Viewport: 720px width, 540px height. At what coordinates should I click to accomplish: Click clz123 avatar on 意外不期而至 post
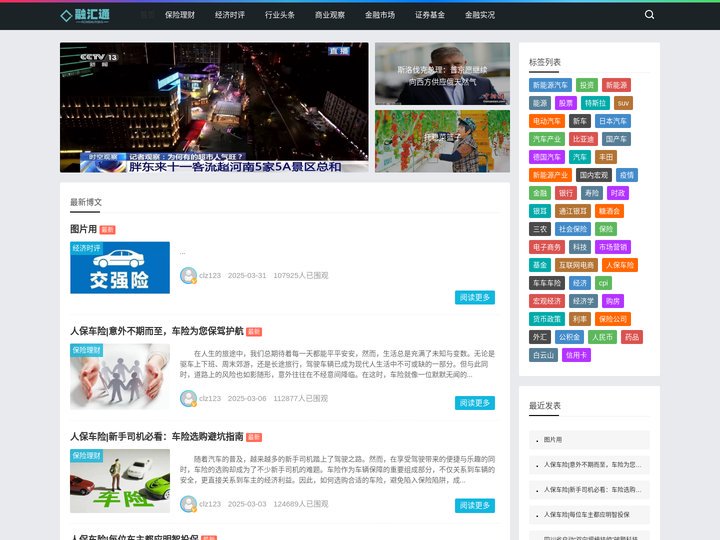tap(188, 399)
